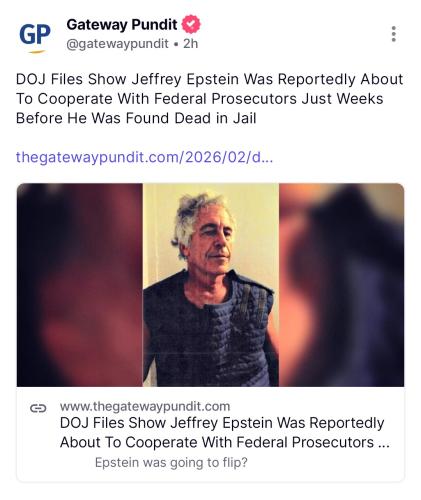Open the GP profile avatar
421x500 pixels.
(35, 37)
